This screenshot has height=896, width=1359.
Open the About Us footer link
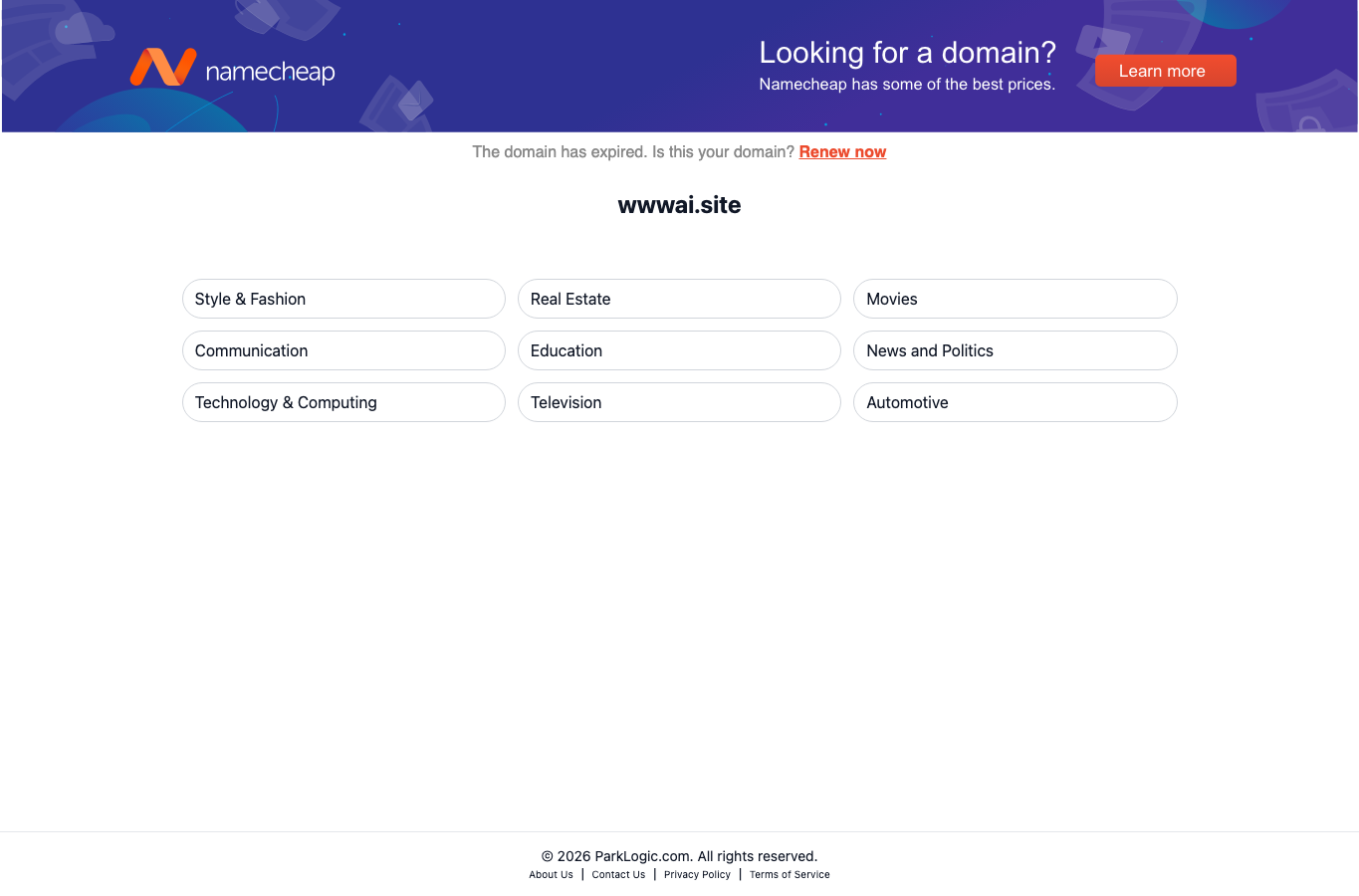point(551,874)
